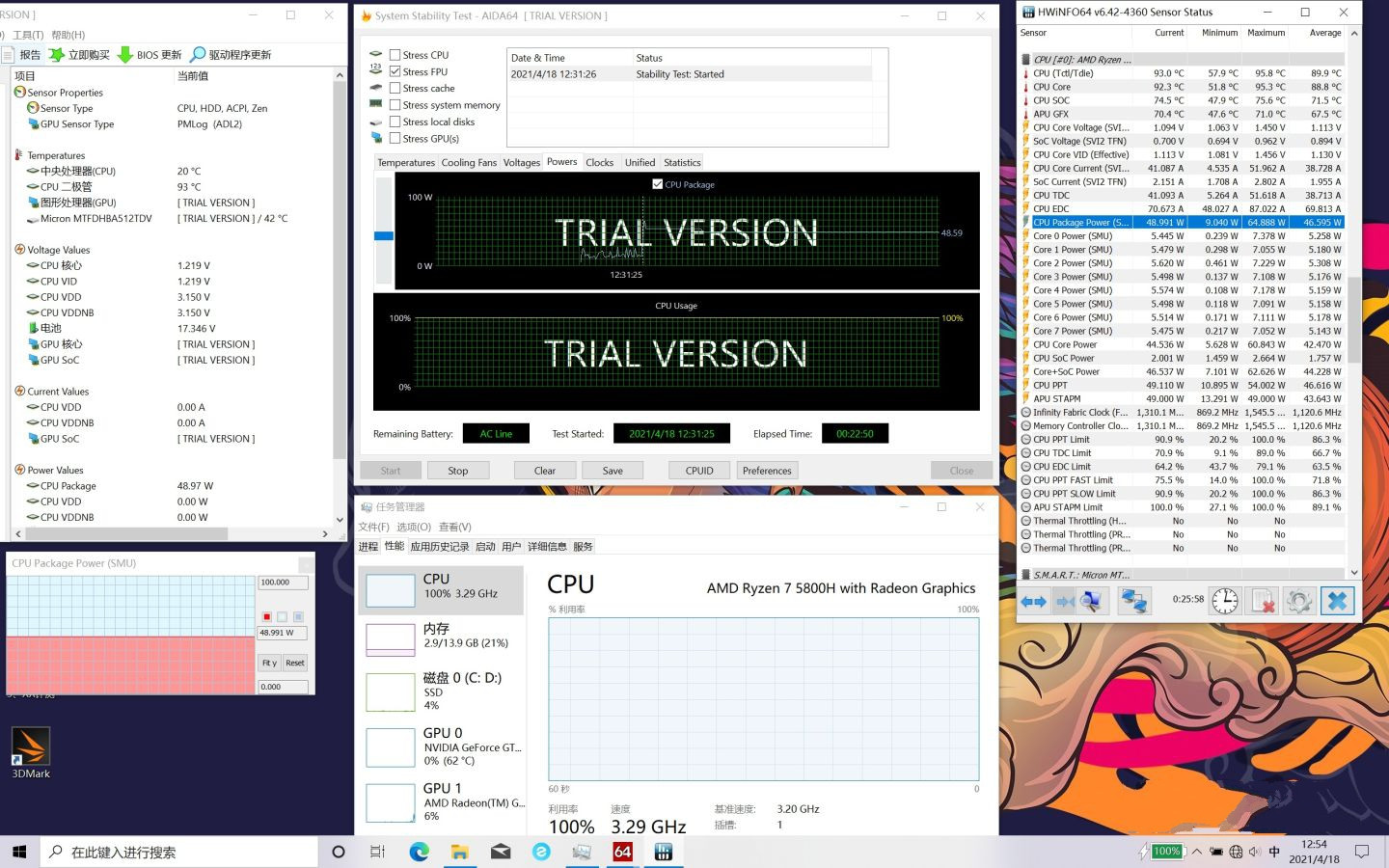Click AIDA64 horizontal scroll right arrow
Image resolution: width=1389 pixels, height=868 pixels.
pos(325,533)
